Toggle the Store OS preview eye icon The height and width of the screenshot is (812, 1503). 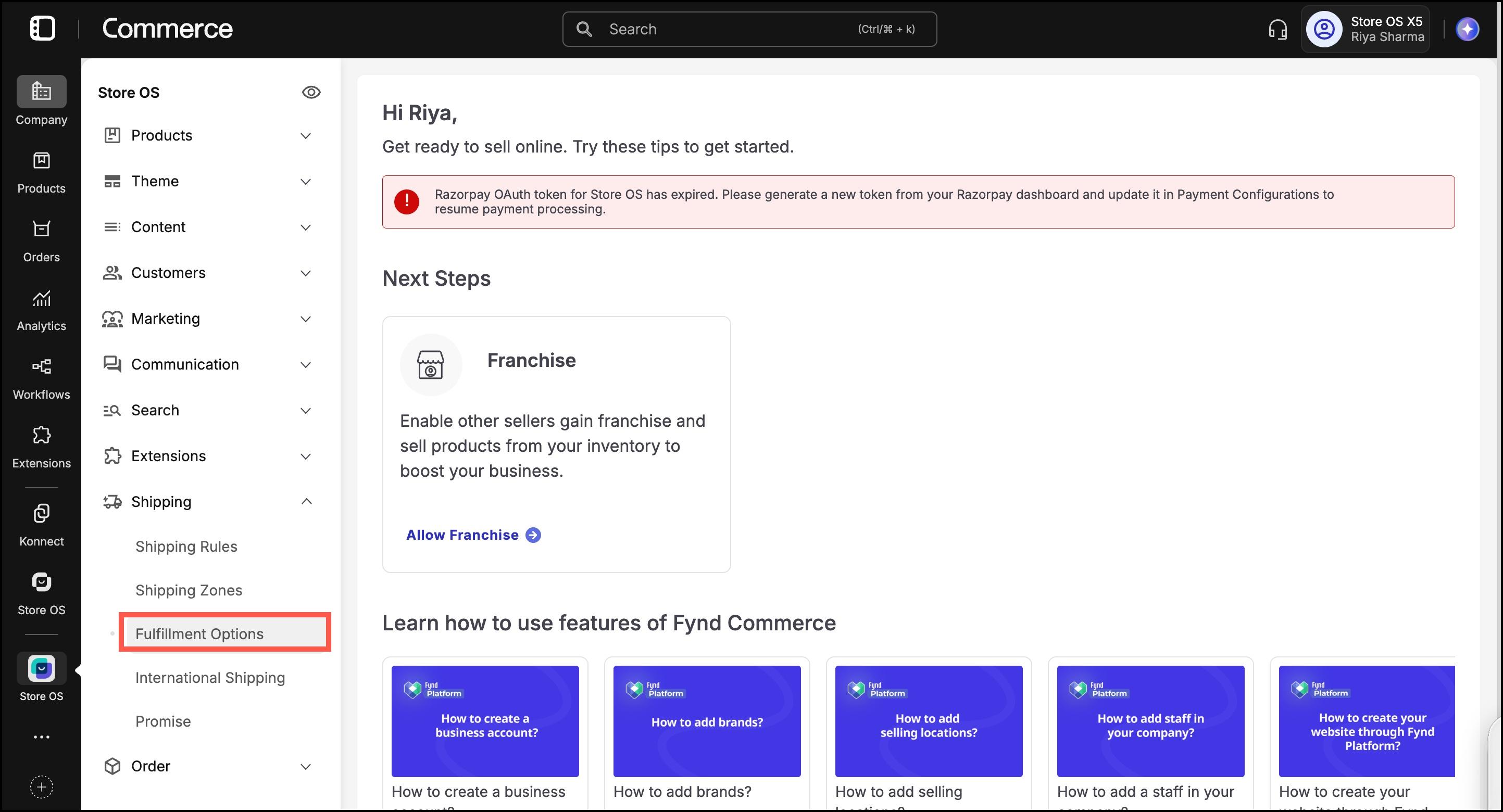point(311,92)
